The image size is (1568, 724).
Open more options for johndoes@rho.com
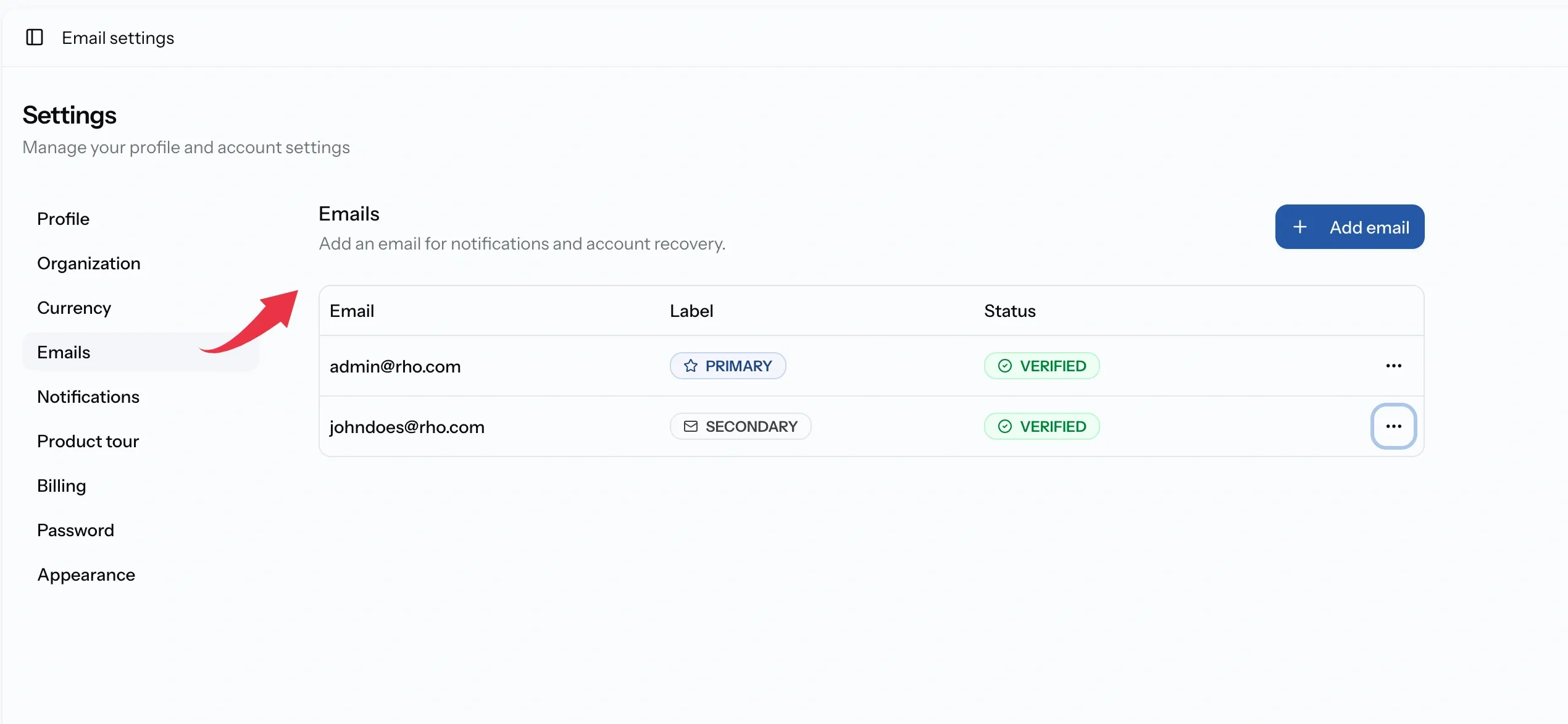click(x=1393, y=426)
